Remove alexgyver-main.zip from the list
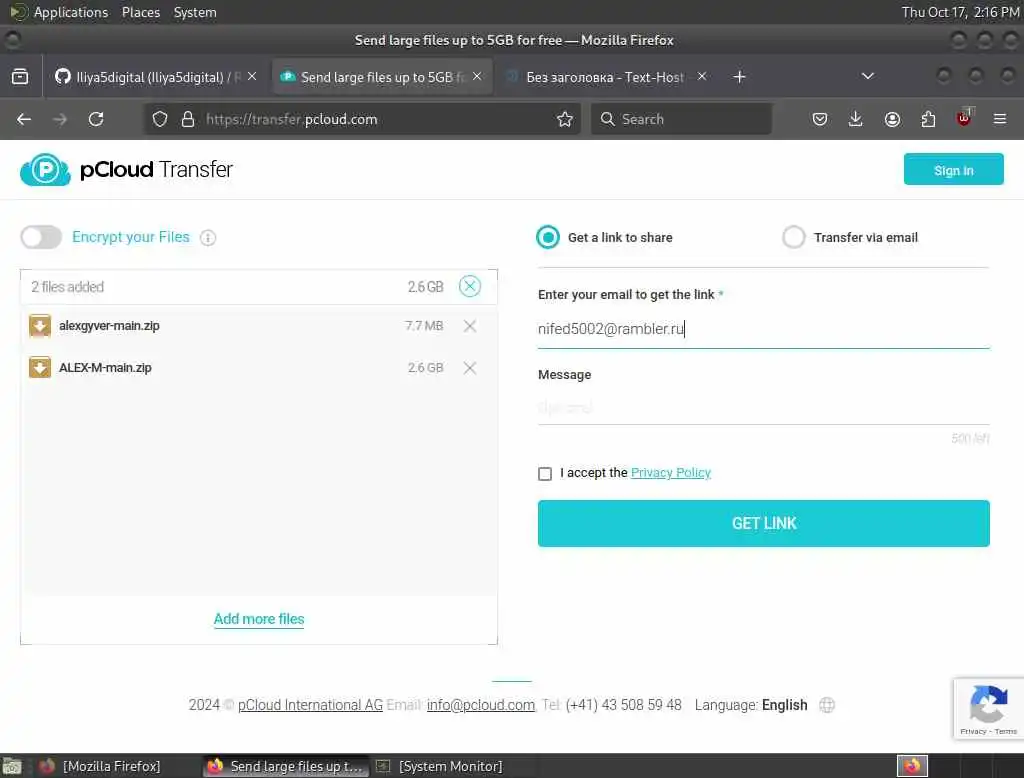The image size is (1024, 778). click(x=470, y=326)
